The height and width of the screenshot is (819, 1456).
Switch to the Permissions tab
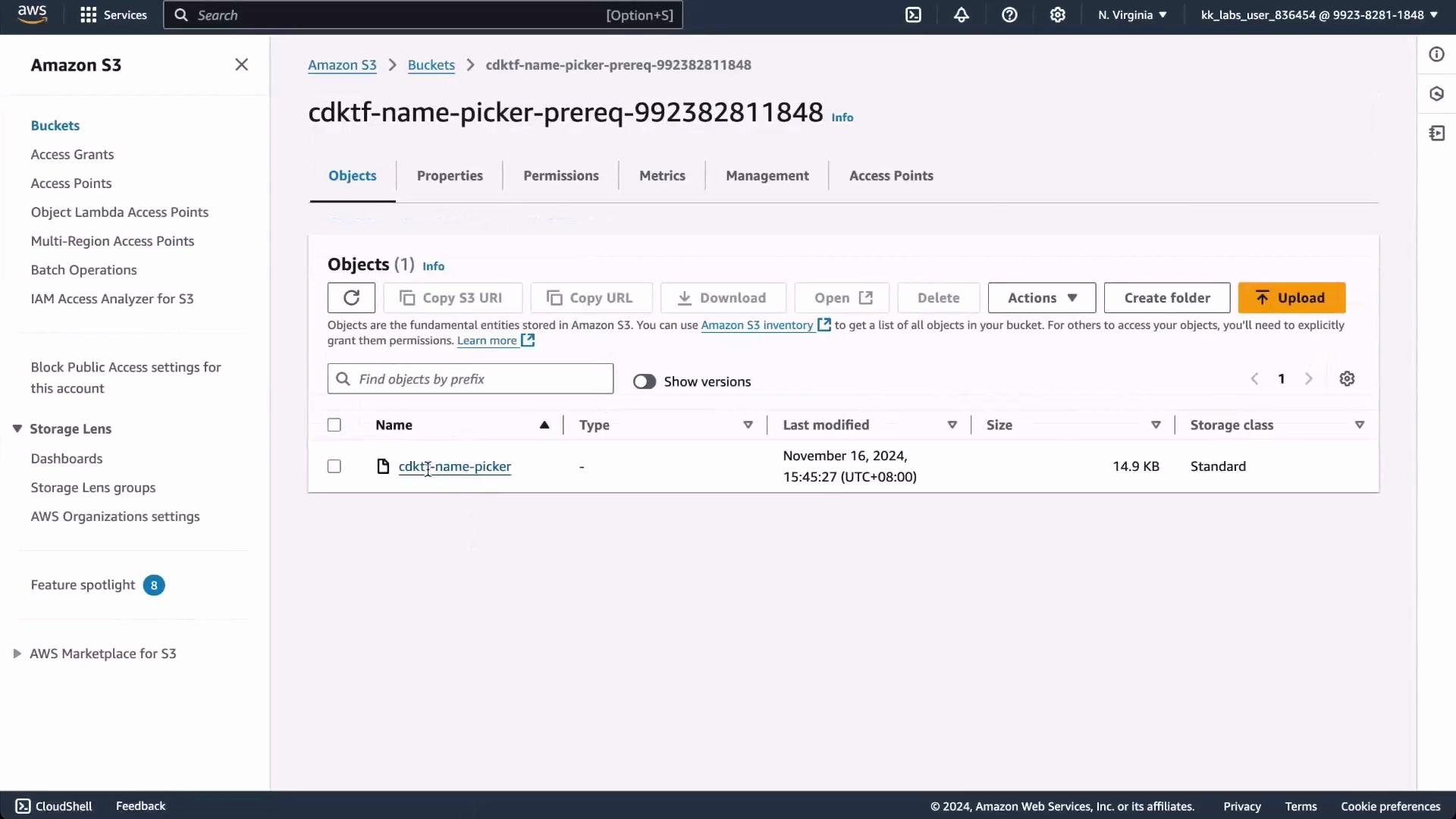click(x=561, y=176)
